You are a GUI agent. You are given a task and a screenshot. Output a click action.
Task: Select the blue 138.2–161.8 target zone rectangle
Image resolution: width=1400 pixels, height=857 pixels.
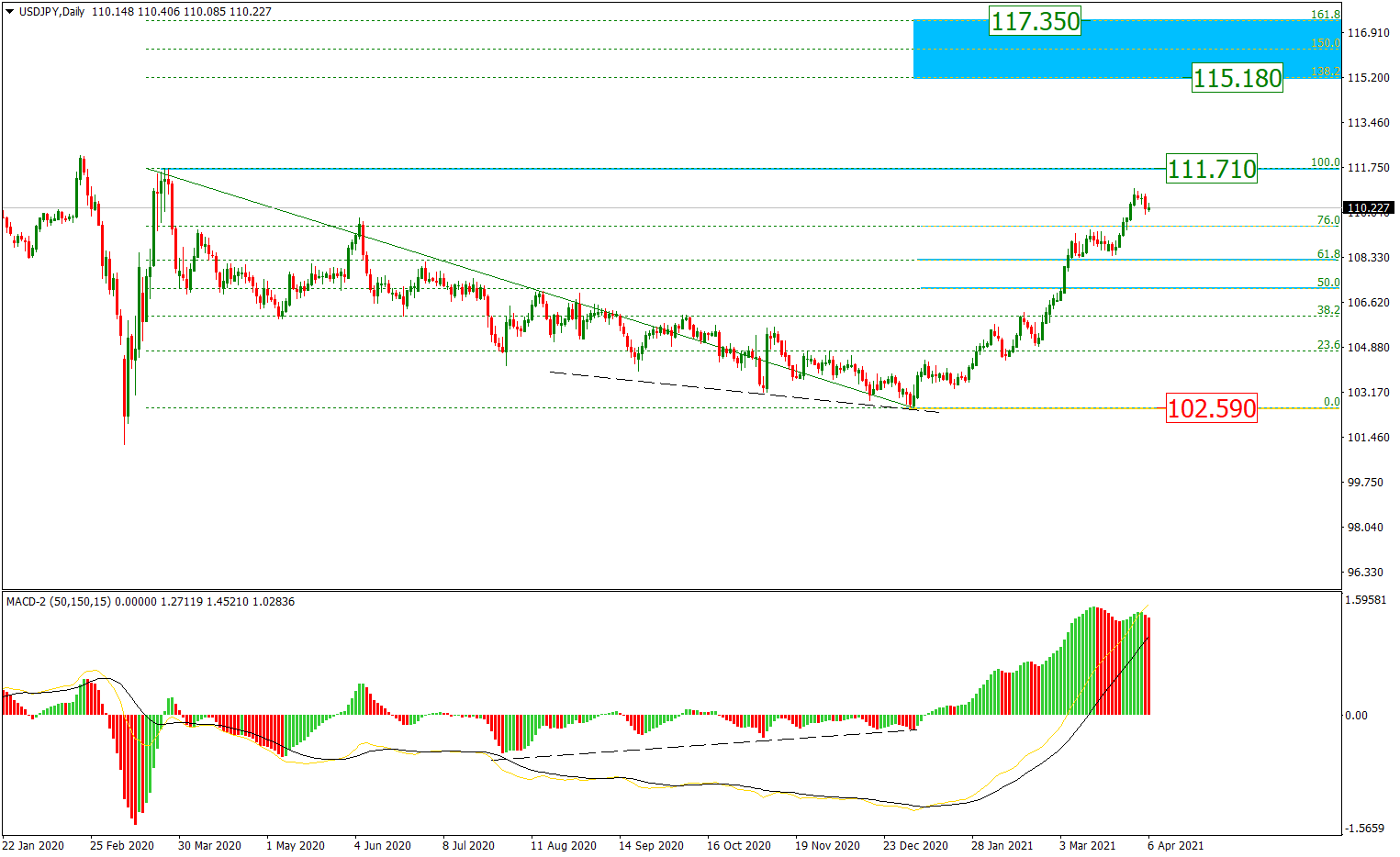1128,49
